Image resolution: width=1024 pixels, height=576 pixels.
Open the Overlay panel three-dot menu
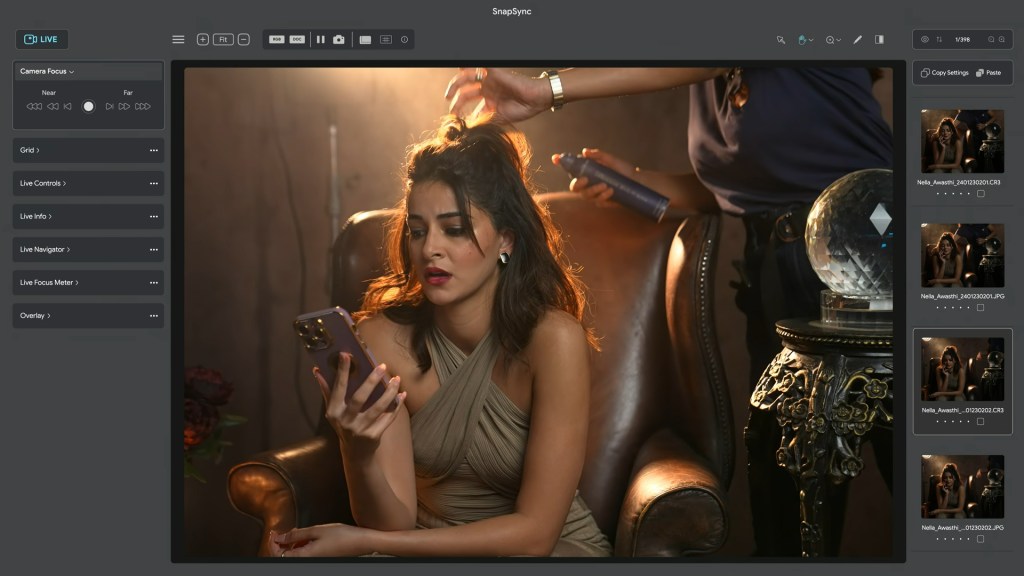pyautogui.click(x=154, y=316)
